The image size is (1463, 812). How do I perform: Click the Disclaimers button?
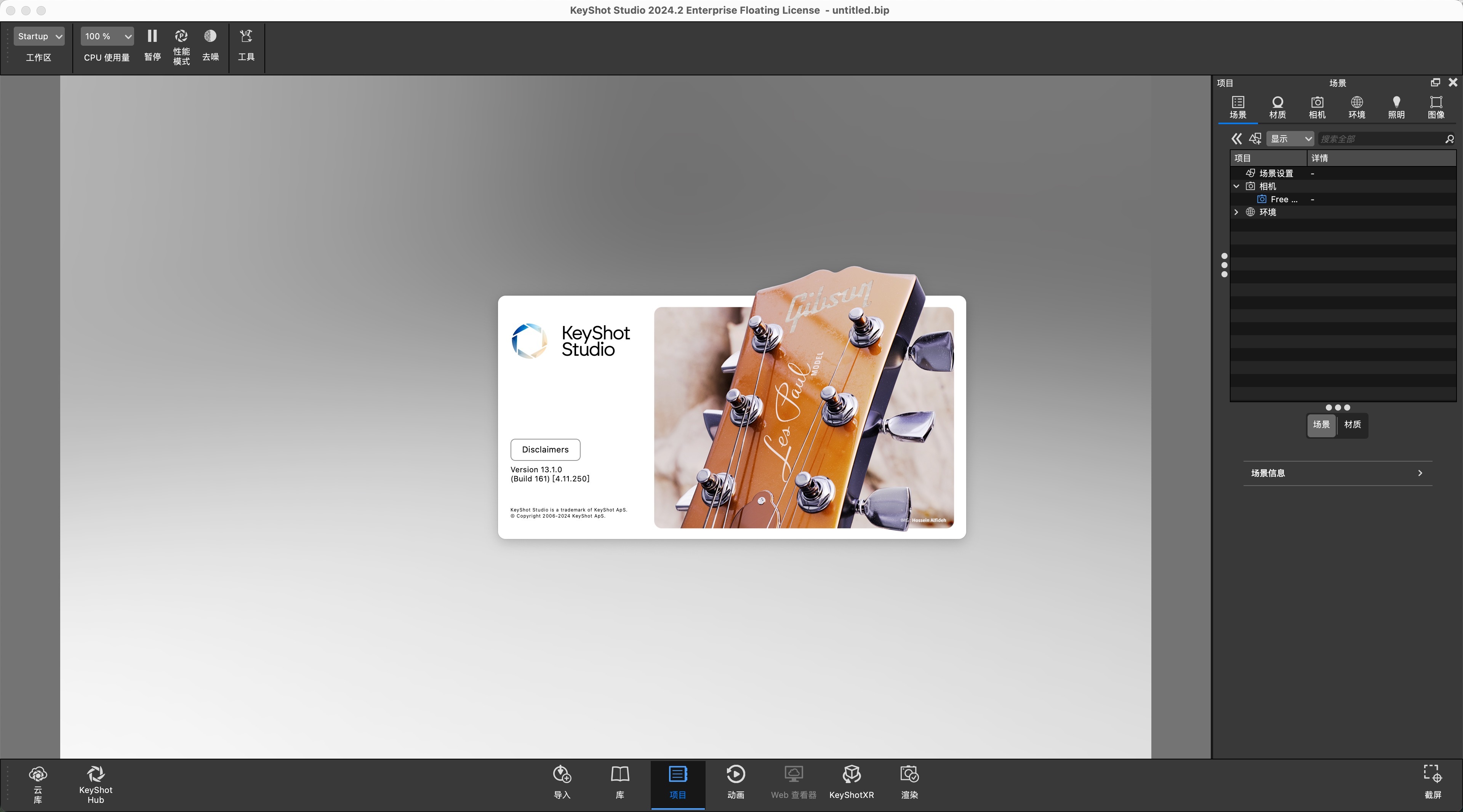coord(545,450)
